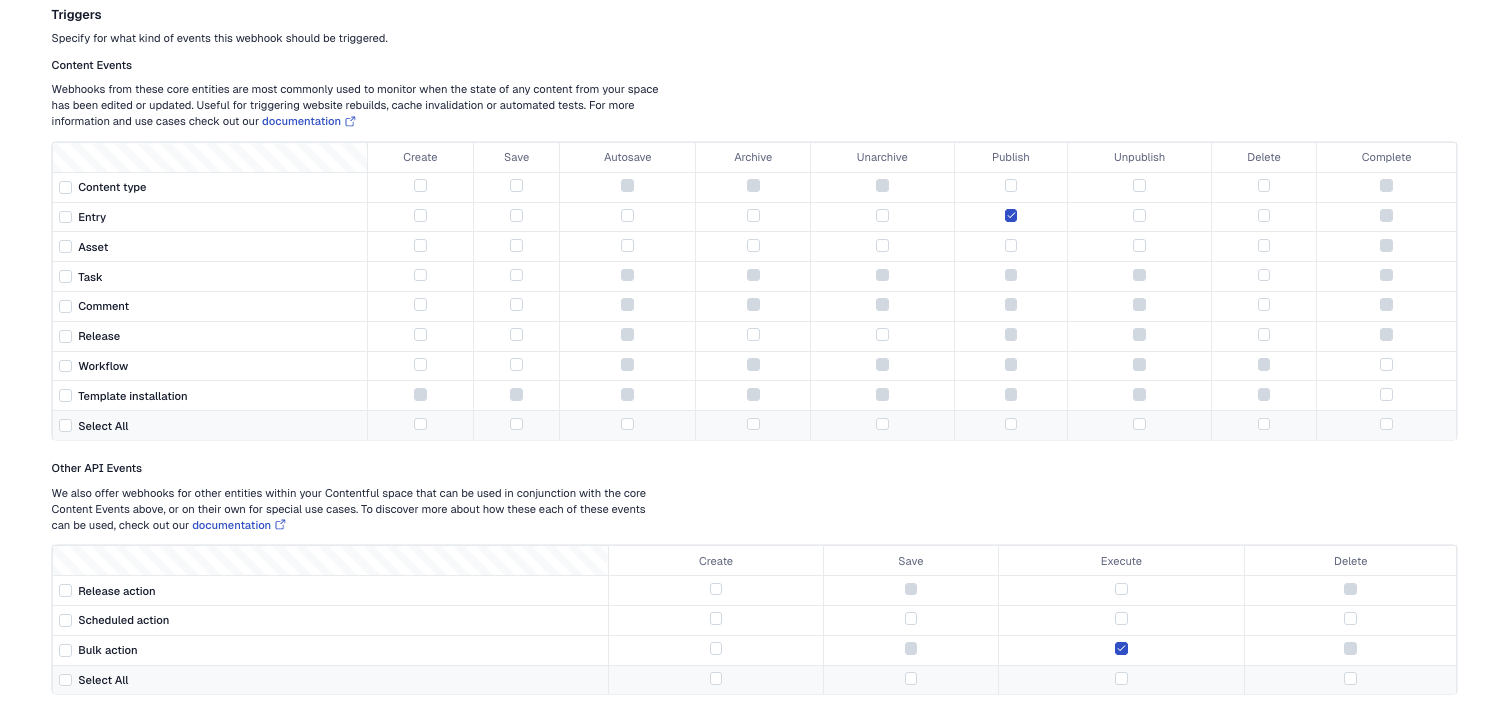Click external link icon beside Content Events documentation

tap(350, 122)
